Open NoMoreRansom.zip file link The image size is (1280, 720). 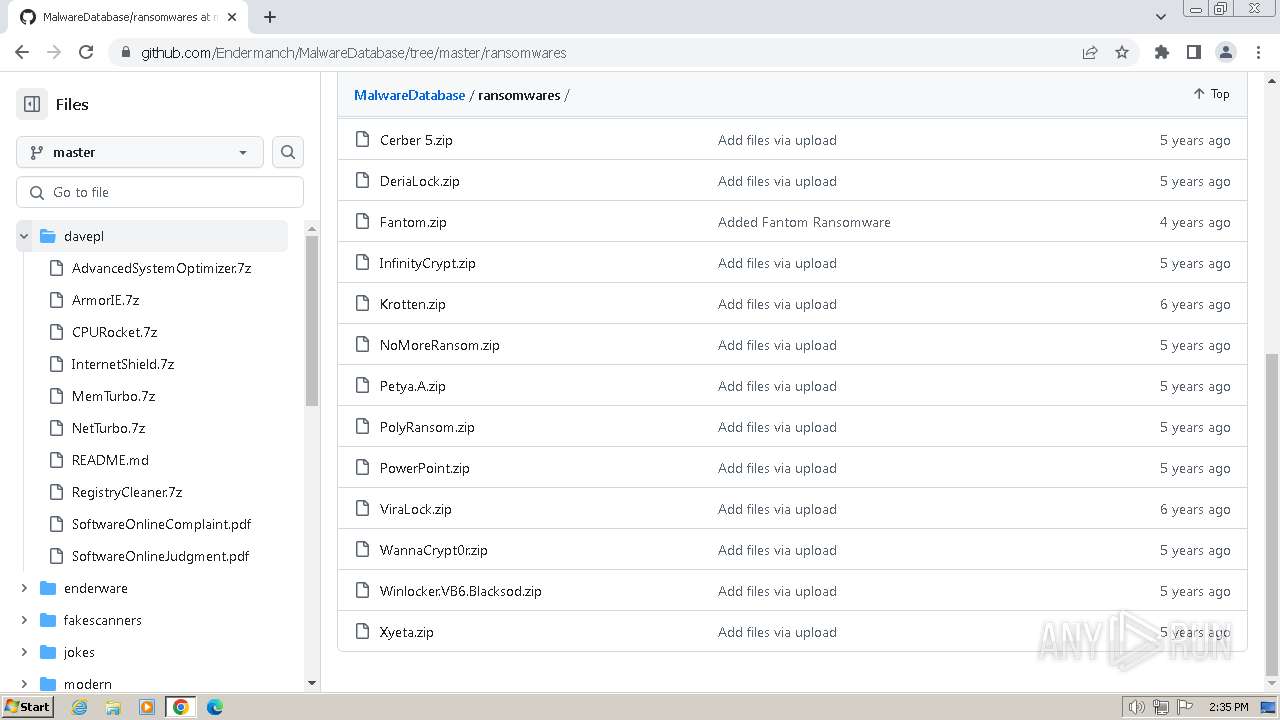[x=440, y=345]
